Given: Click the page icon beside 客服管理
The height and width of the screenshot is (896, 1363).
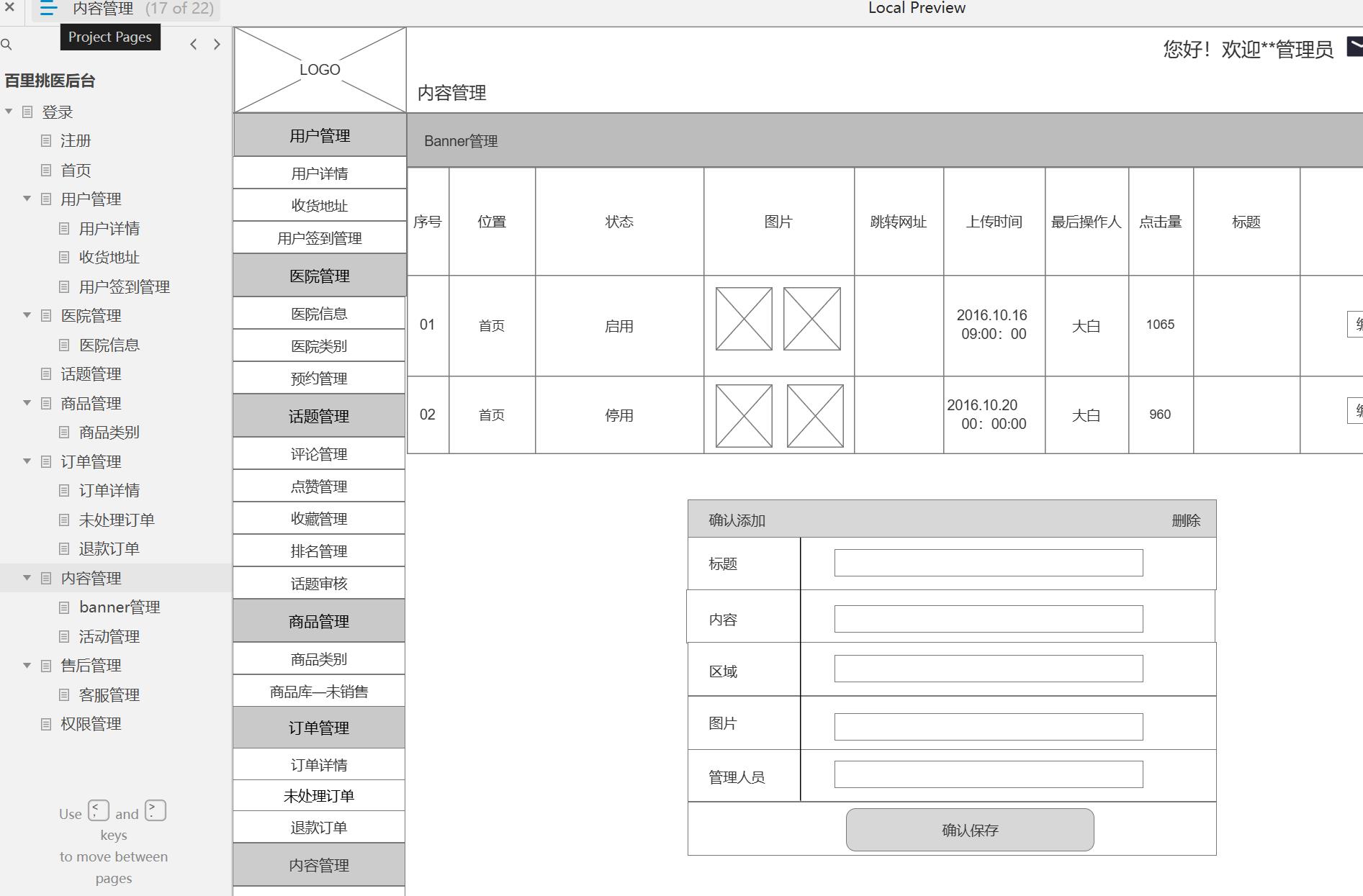Looking at the screenshot, I should pyautogui.click(x=64, y=695).
